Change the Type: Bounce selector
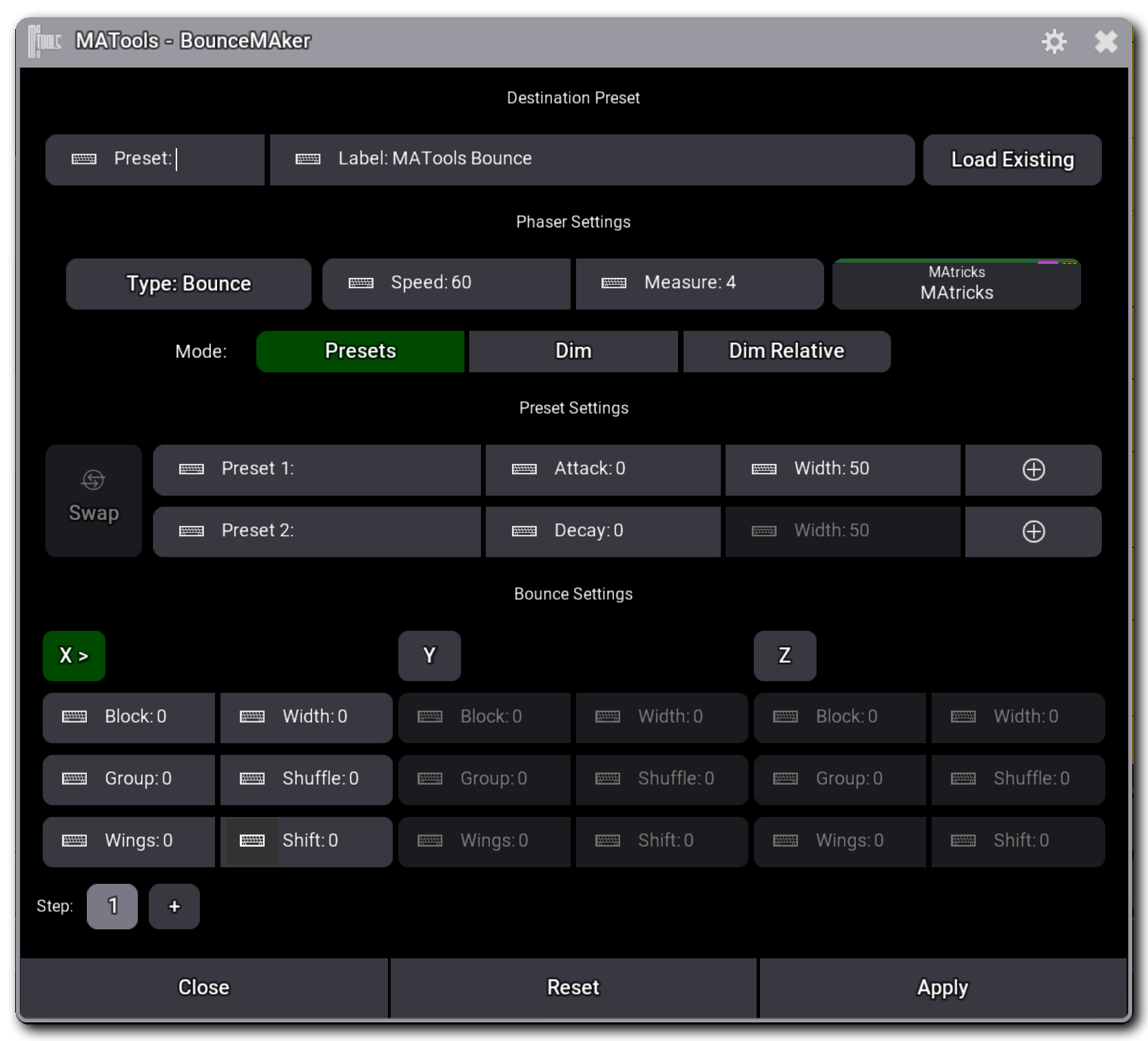The width and height of the screenshot is (1148, 1041). click(x=189, y=284)
